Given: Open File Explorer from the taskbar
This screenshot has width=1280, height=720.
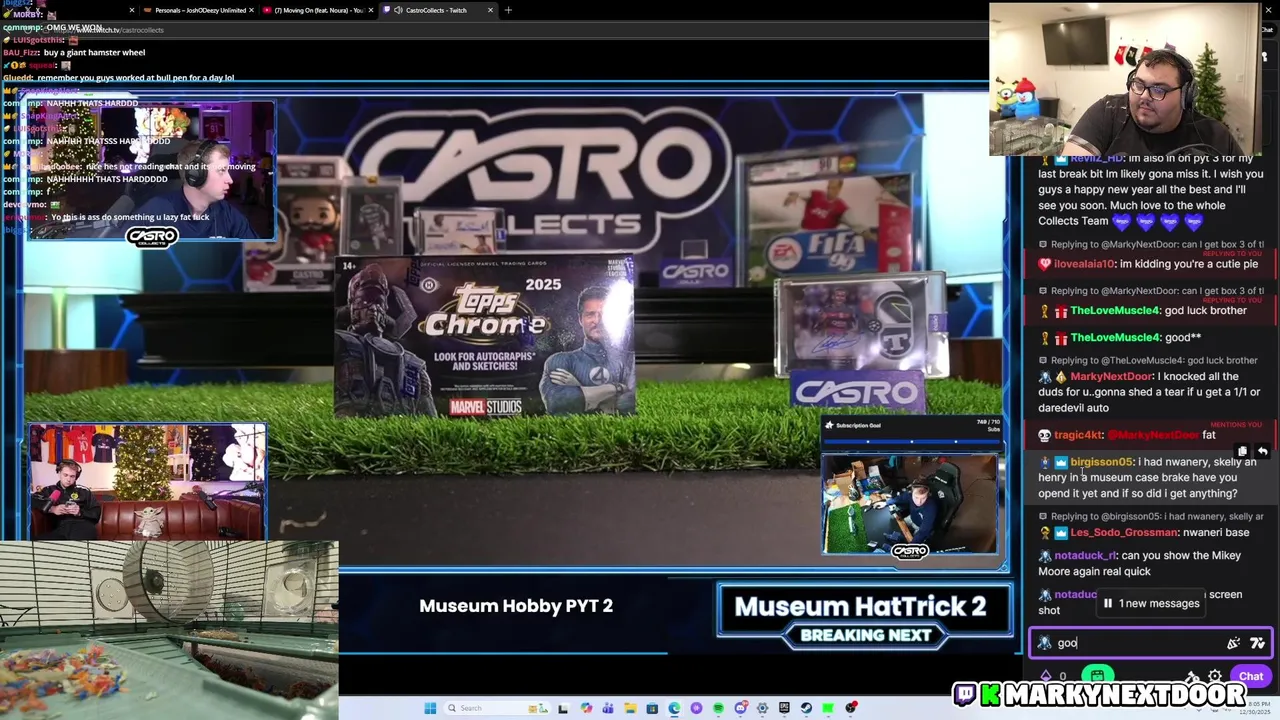Looking at the screenshot, I should pos(630,708).
